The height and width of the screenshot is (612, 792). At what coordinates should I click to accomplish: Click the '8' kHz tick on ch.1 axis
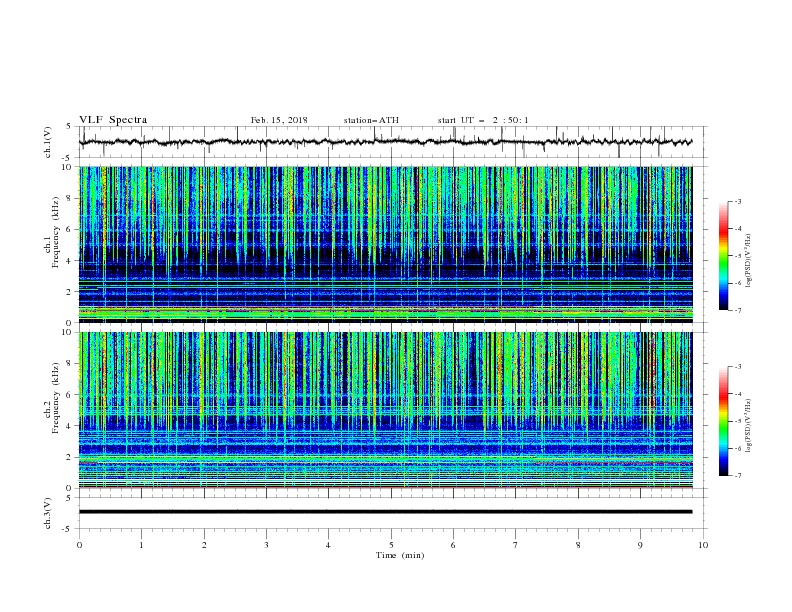(x=70, y=198)
